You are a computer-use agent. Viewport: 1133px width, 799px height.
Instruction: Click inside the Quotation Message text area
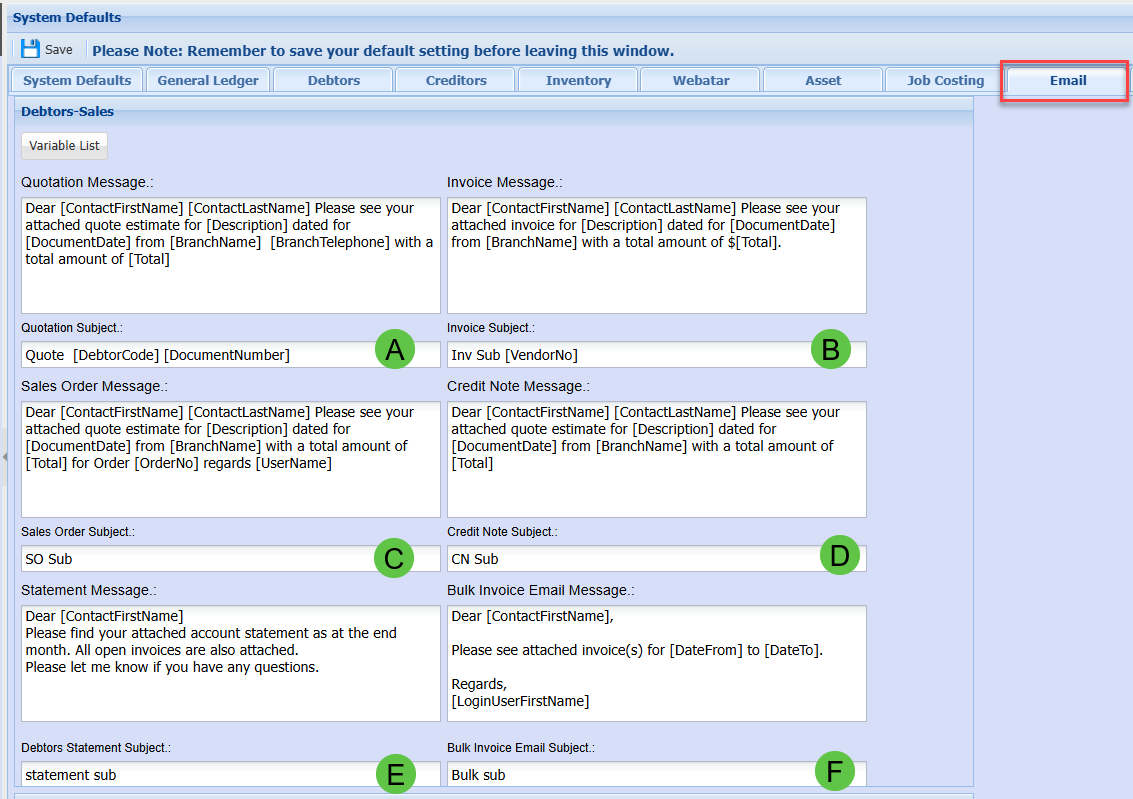coord(231,255)
